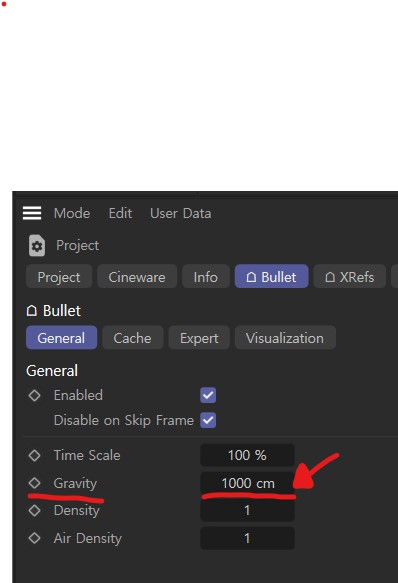This screenshot has height=583, width=398.
Task: Click the Time Scale percent field
Action: [x=248, y=455]
